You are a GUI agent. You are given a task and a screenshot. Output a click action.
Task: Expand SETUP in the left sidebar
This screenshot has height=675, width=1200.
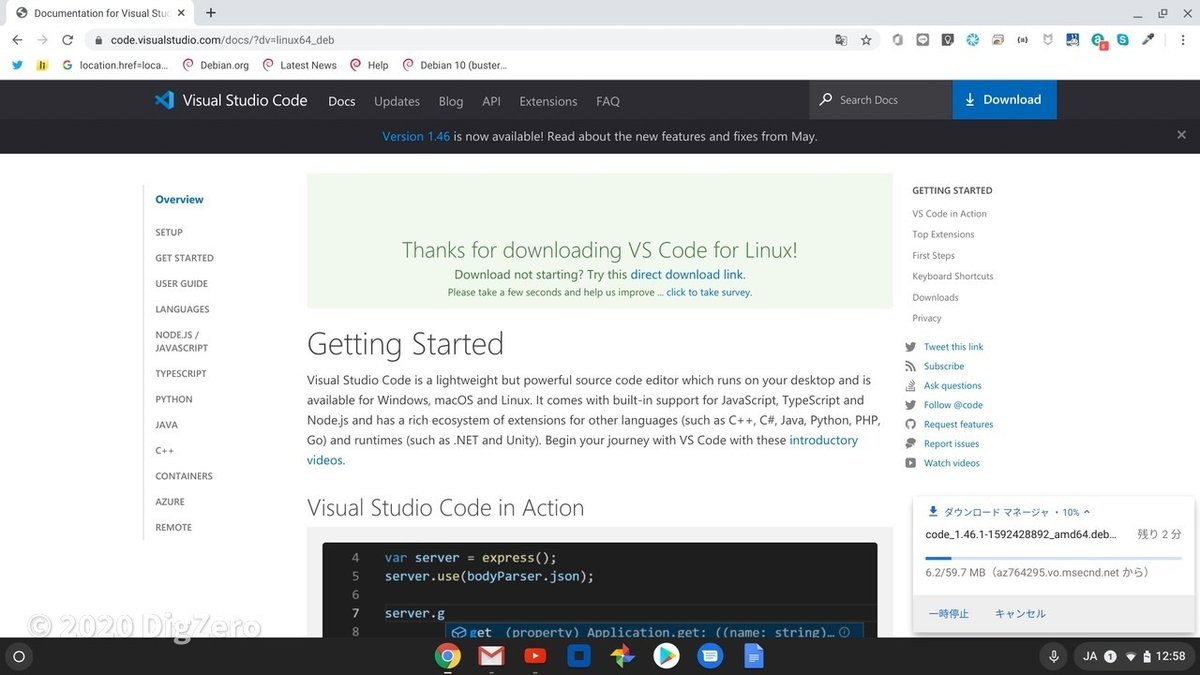(169, 232)
